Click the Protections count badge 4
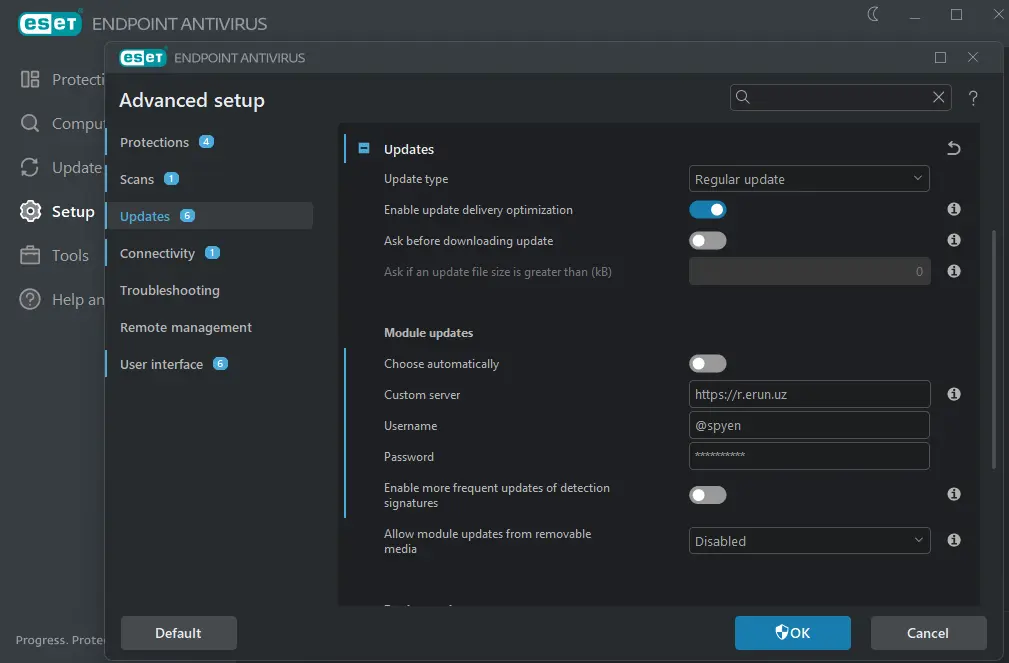The image size is (1009, 663). coord(206,142)
